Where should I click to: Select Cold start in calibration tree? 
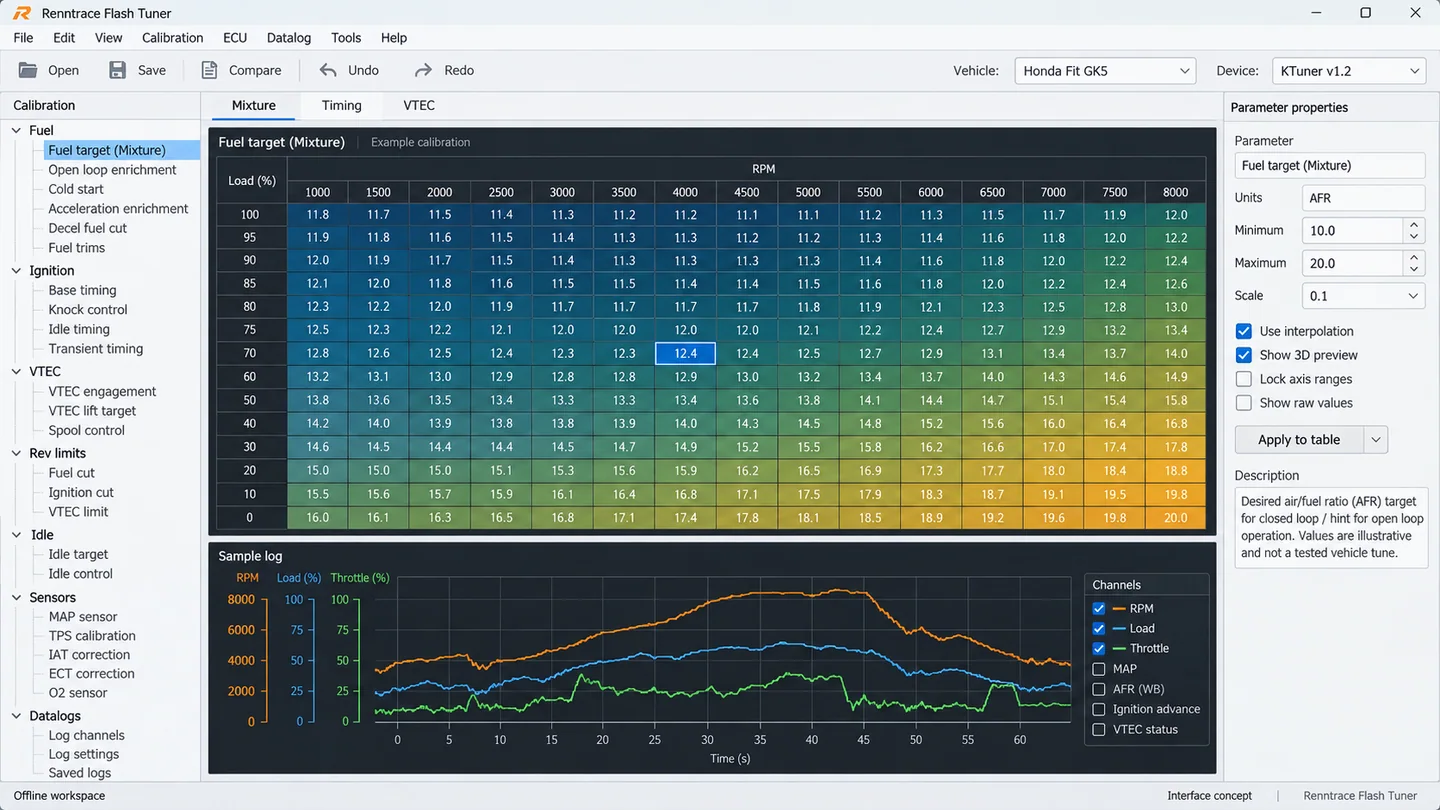click(76, 189)
